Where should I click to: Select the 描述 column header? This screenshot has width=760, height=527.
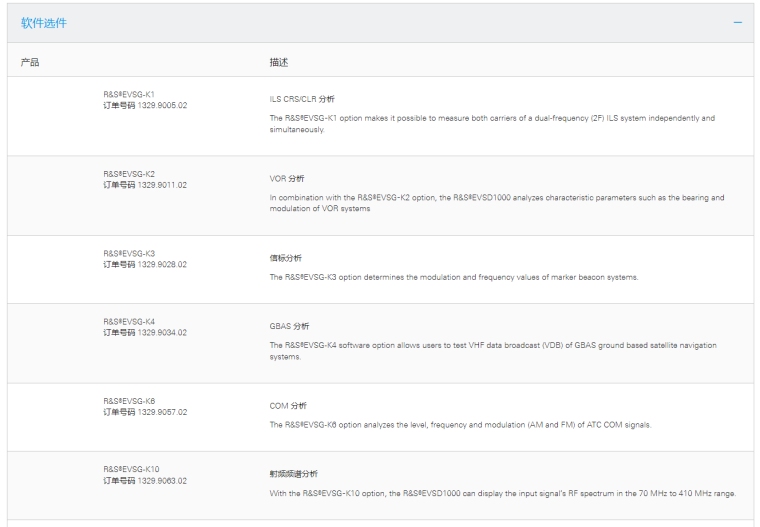click(279, 62)
